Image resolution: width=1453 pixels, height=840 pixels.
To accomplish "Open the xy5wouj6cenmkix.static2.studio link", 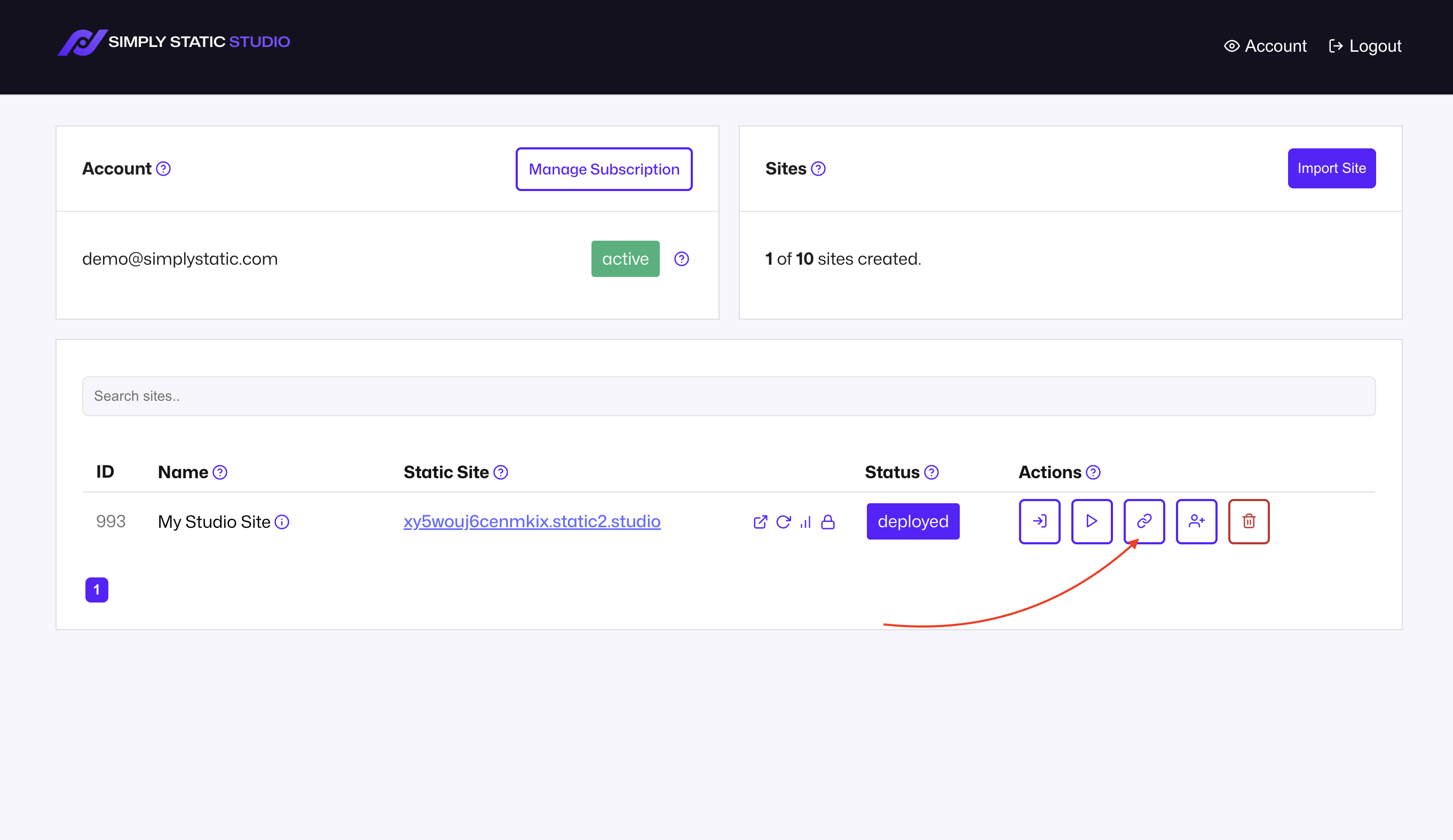I will [532, 521].
